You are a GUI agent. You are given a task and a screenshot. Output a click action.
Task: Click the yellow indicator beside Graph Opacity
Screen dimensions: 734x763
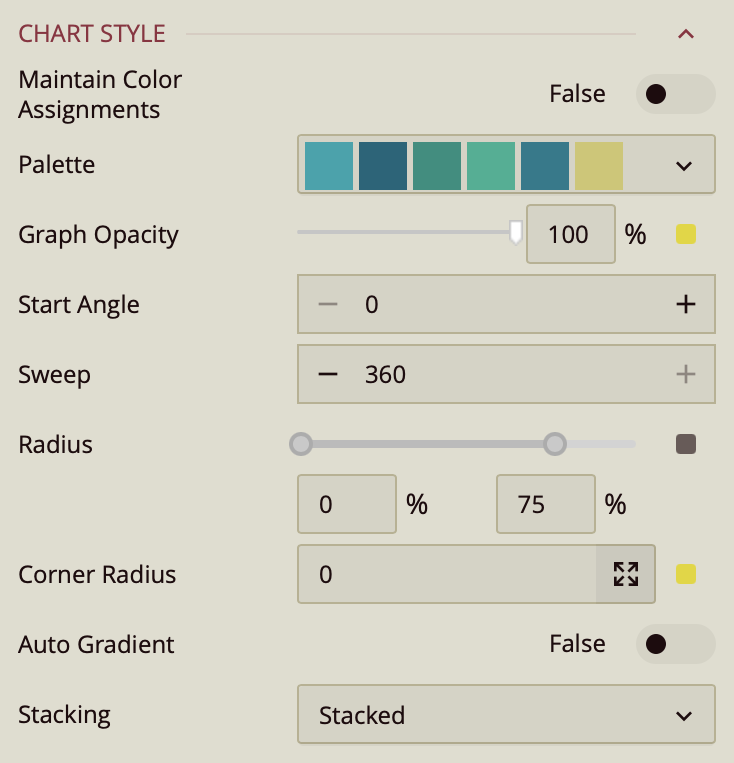coord(686,235)
